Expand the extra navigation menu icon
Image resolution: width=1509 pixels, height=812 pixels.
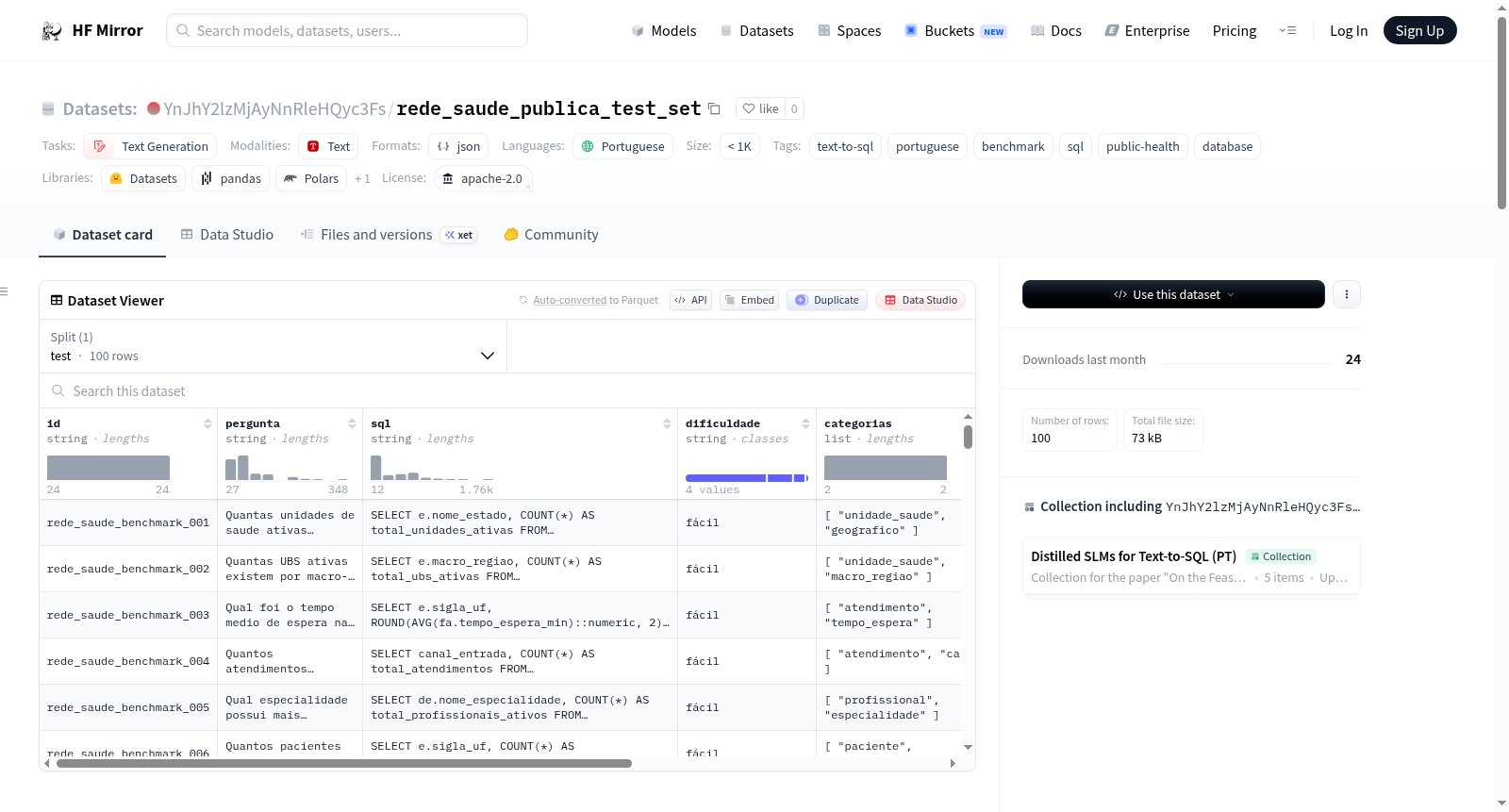pyautogui.click(x=1287, y=31)
